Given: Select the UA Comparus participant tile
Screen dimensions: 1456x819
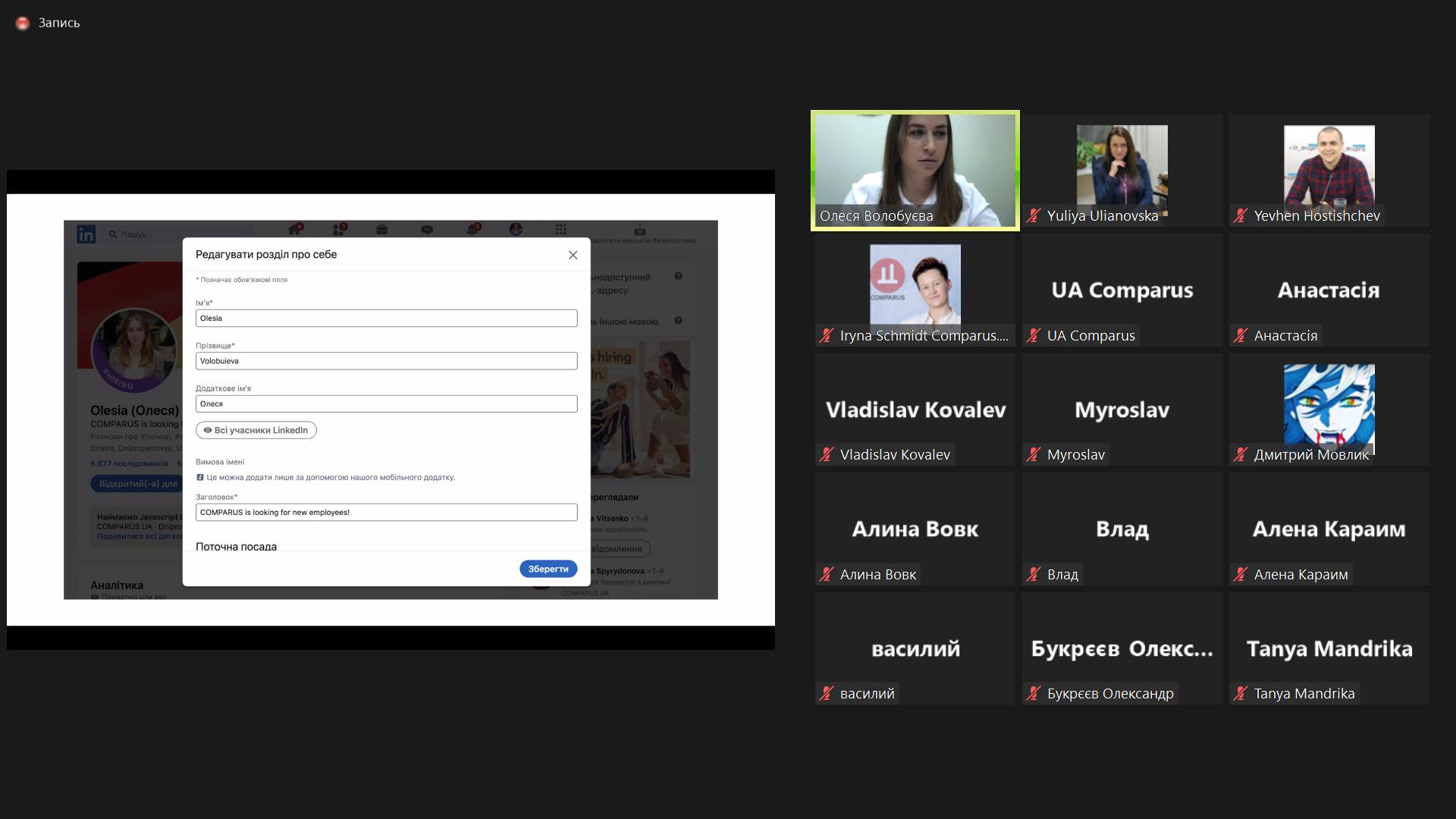Looking at the screenshot, I should [1122, 290].
